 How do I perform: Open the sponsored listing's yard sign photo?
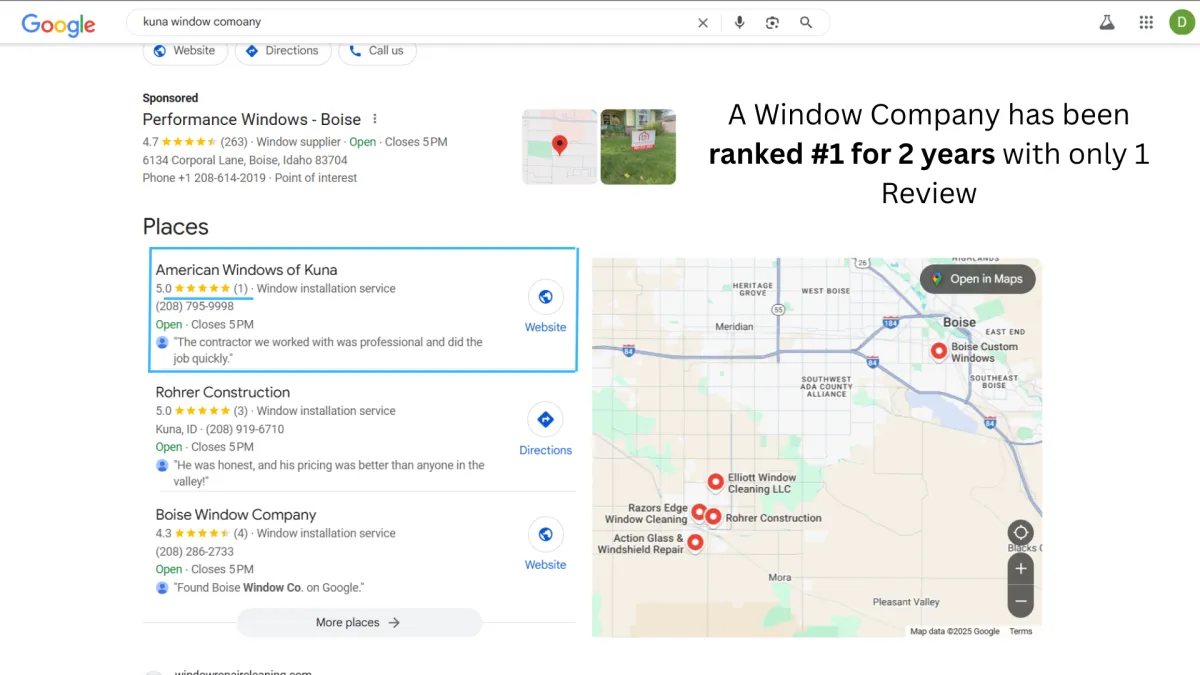(638, 147)
